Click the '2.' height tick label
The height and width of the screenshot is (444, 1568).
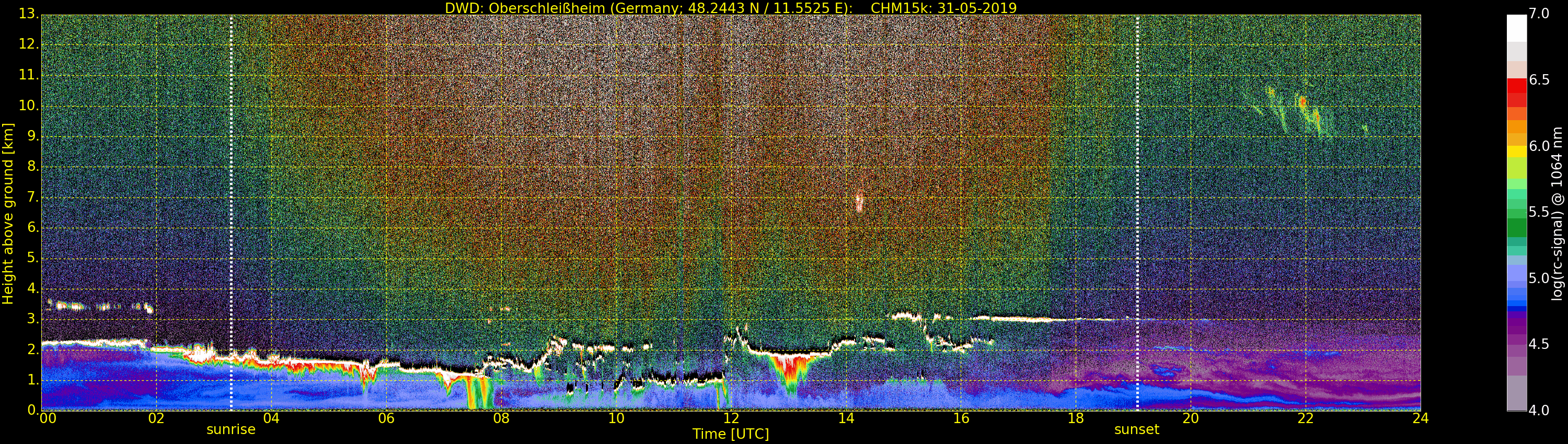[32, 349]
